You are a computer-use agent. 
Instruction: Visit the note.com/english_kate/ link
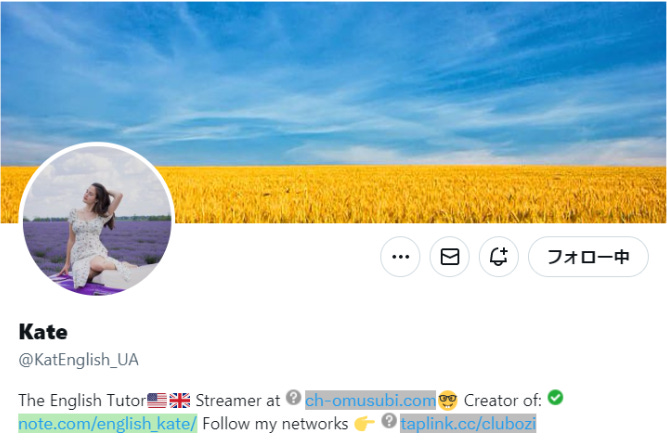108,424
